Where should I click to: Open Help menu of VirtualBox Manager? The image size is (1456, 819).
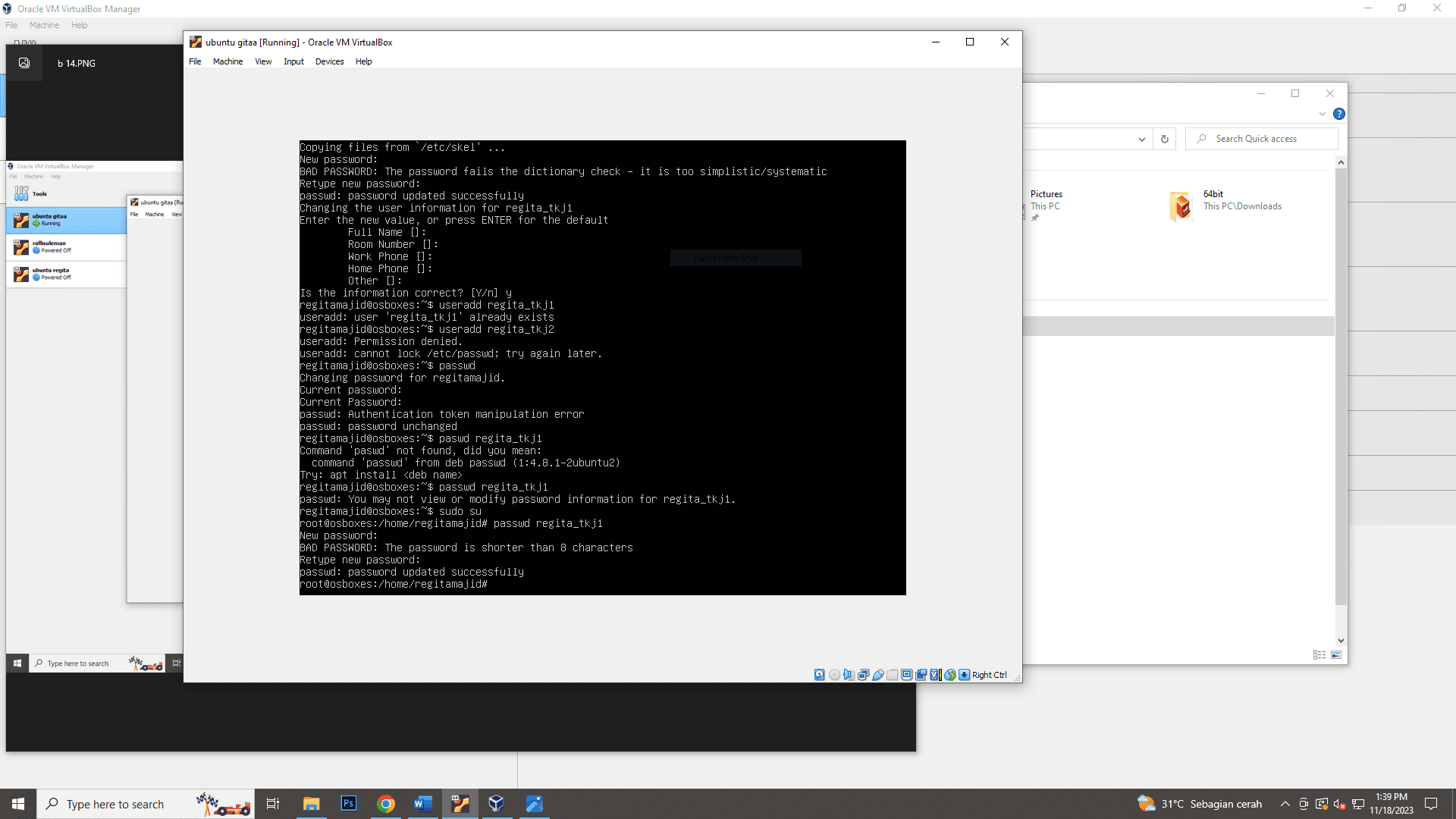click(79, 25)
